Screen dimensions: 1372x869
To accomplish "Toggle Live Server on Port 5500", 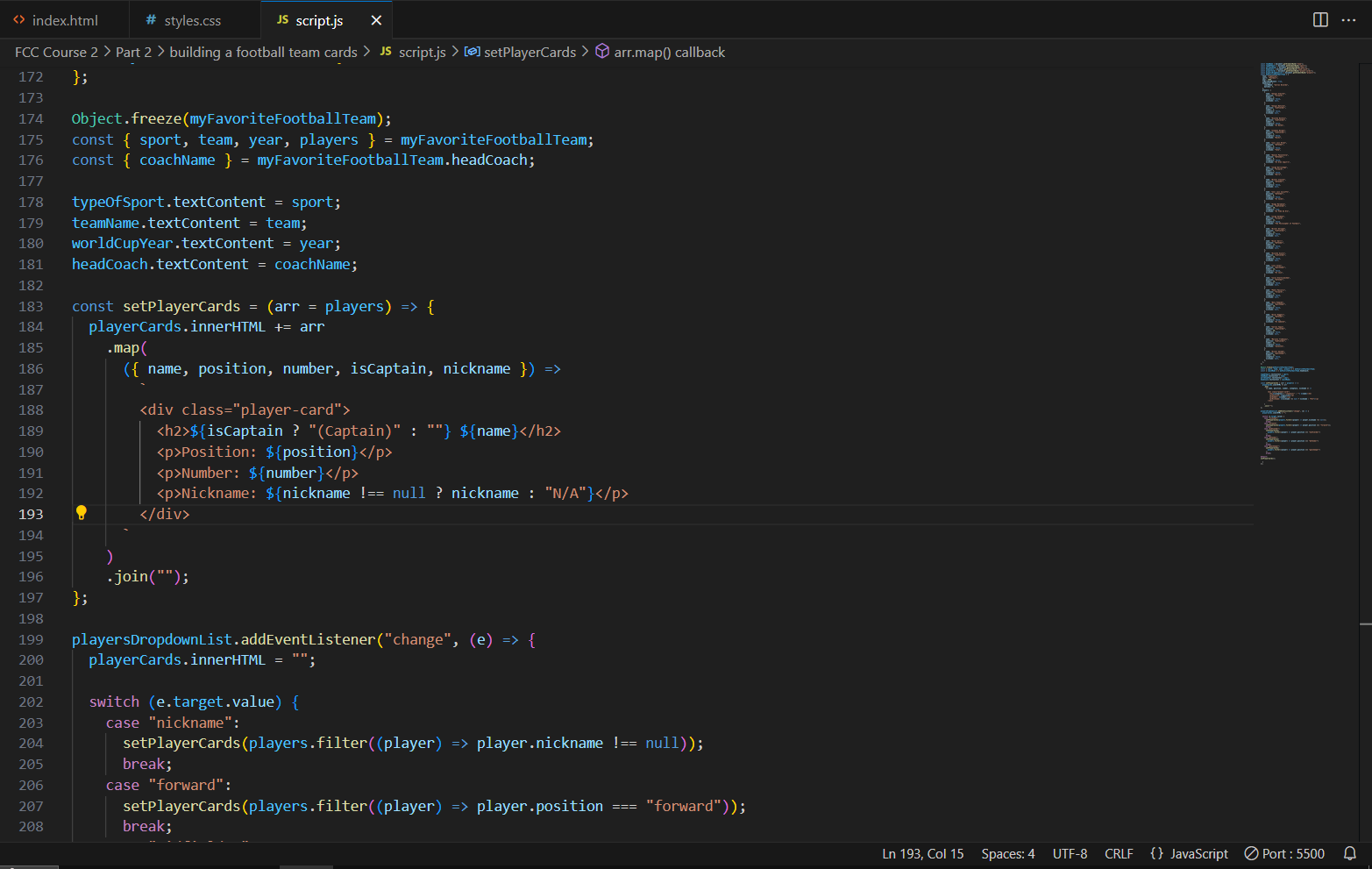I will tap(1284, 853).
